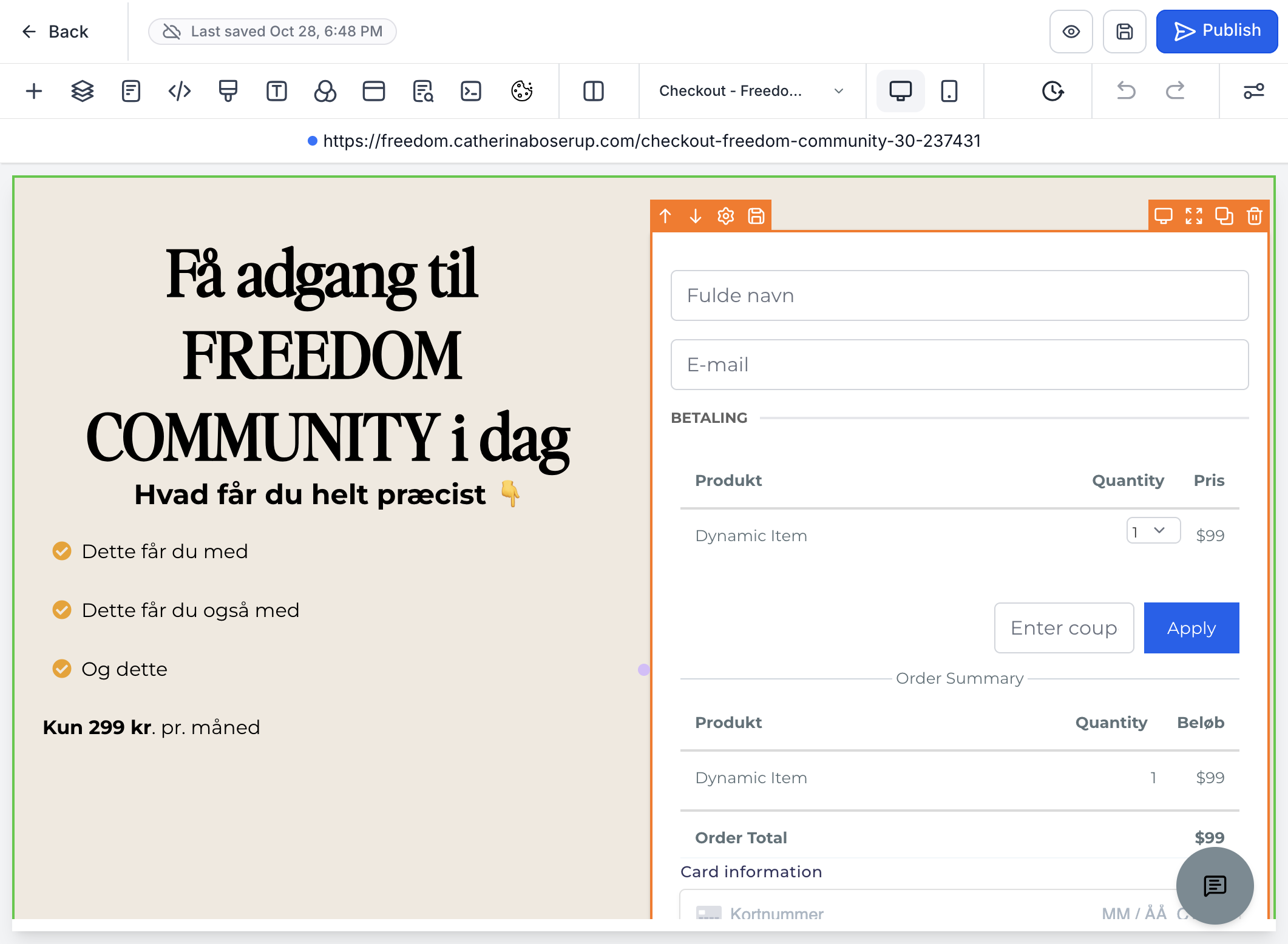Click the add element plus icon
Viewport: 1288px width, 944px height.
pos(34,91)
